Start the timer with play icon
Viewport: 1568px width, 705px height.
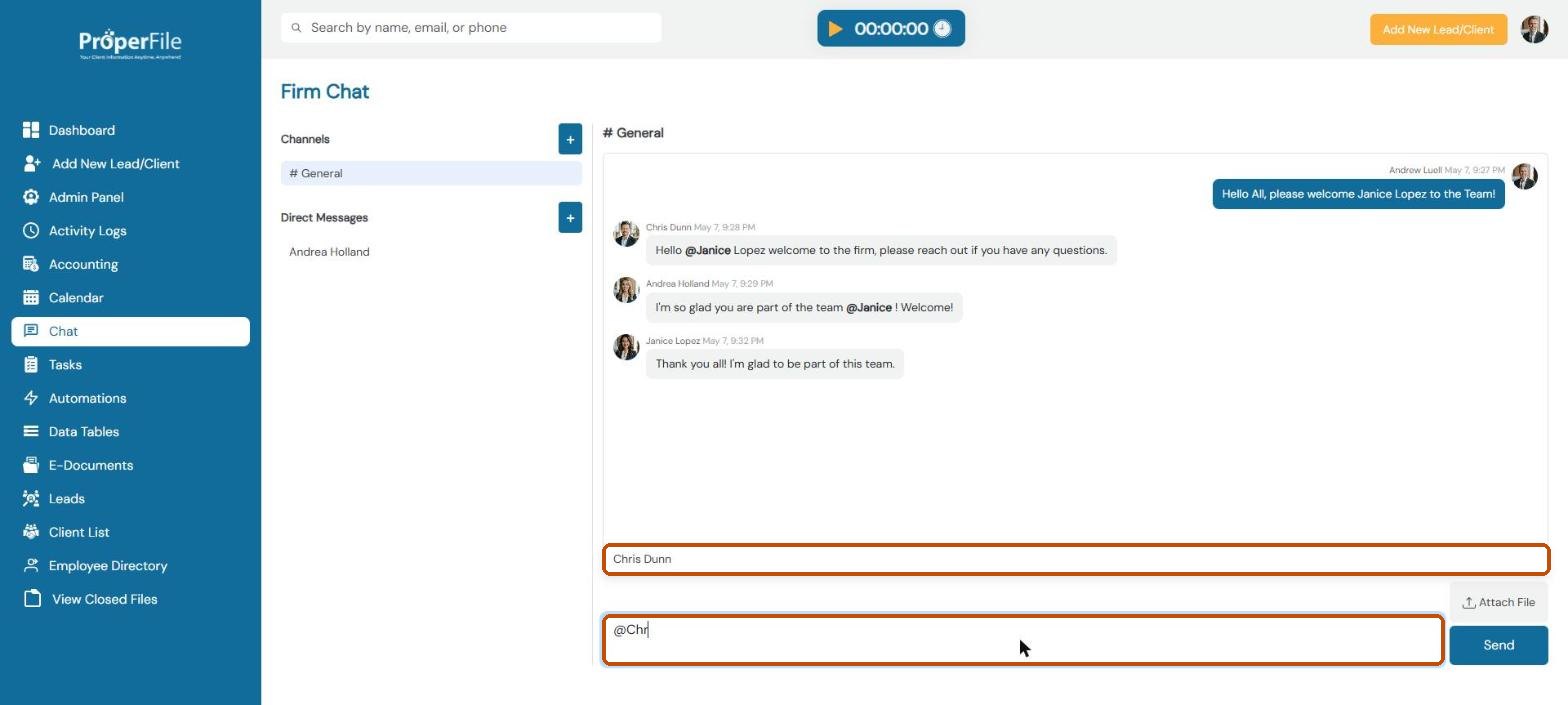[x=835, y=29]
